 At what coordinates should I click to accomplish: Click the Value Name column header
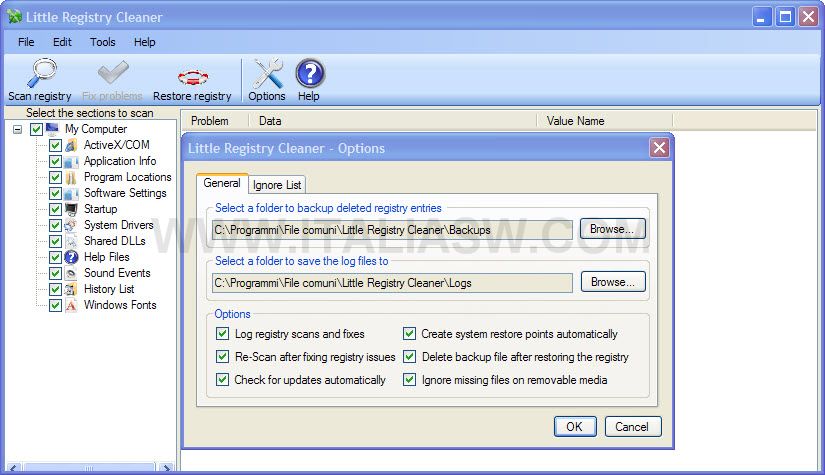(x=605, y=121)
